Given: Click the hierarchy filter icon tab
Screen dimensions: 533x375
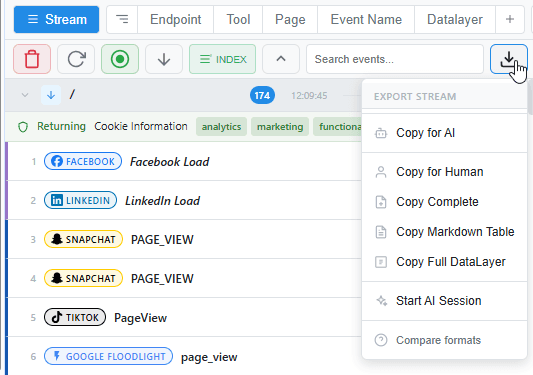Looking at the screenshot, I should pos(122,19).
